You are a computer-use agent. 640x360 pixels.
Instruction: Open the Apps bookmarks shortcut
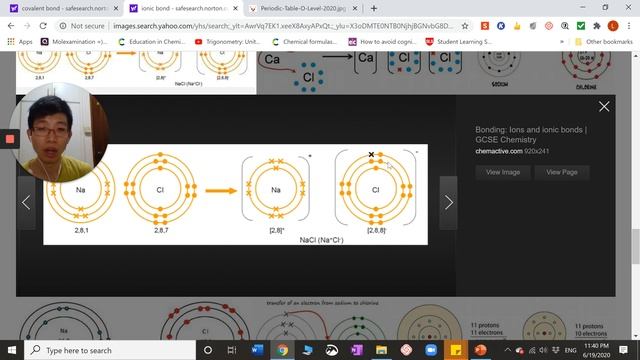point(20,42)
